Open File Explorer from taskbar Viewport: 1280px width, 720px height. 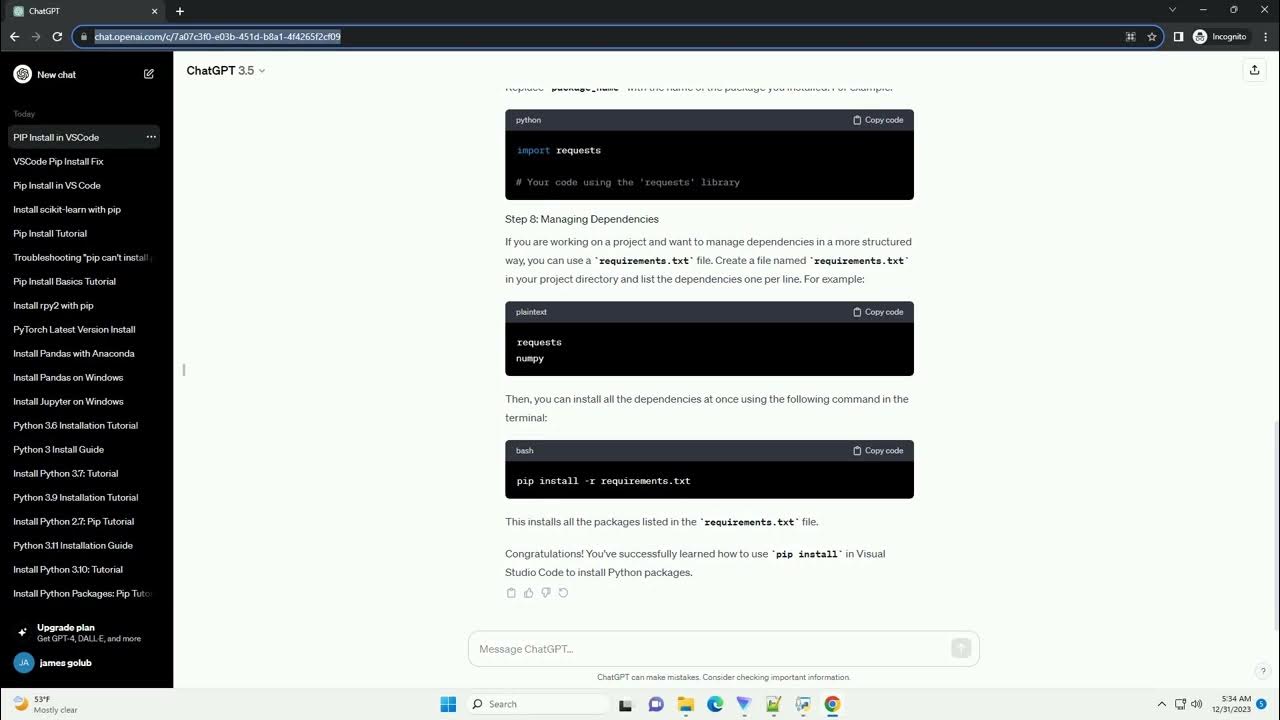tap(686, 704)
